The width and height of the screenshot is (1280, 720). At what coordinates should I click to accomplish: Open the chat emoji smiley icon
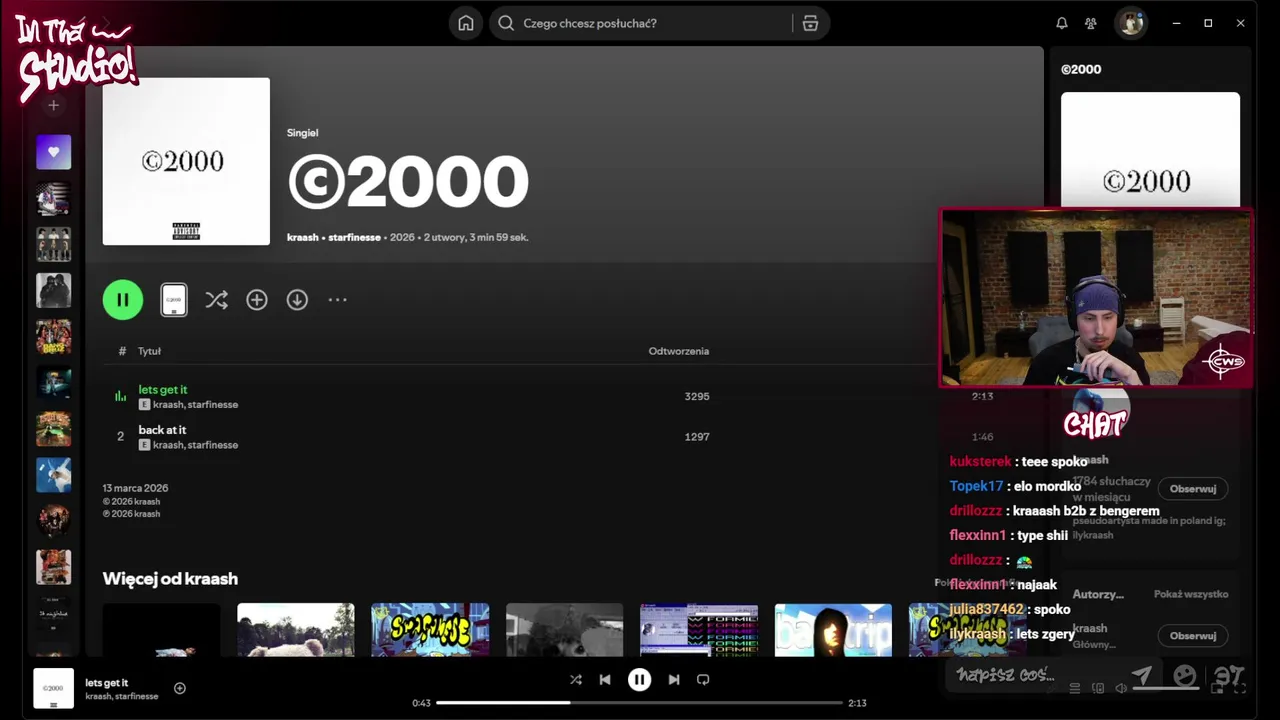pyautogui.click(x=1185, y=676)
